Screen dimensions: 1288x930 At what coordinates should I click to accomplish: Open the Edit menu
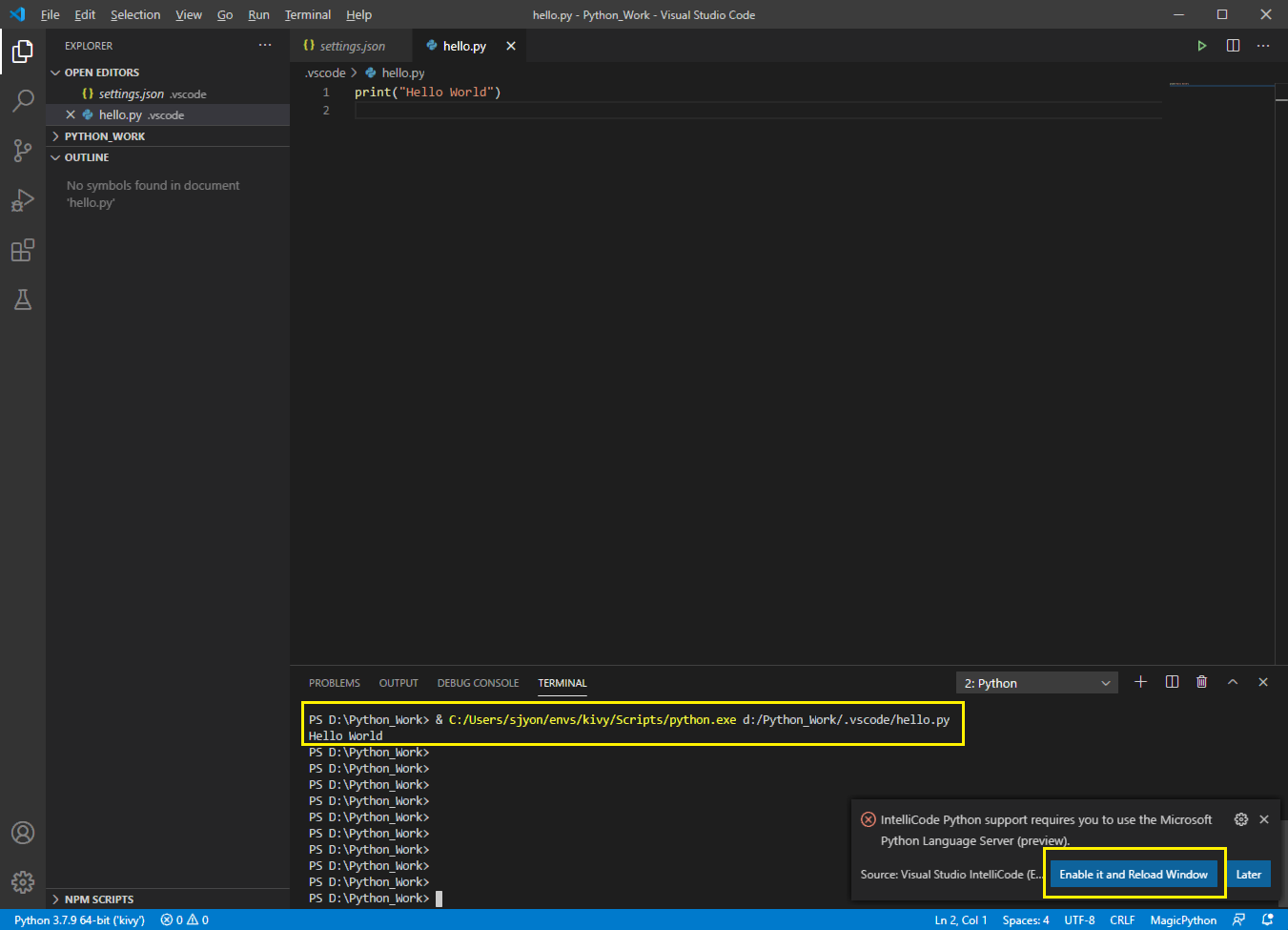85,14
